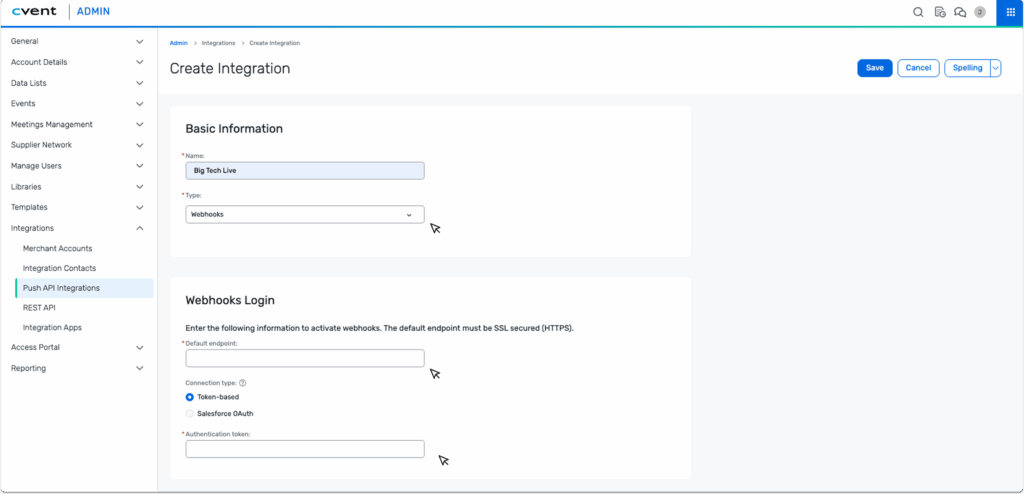Click the Cvent logo
The width and height of the screenshot is (1024, 494).
click(x=37, y=12)
